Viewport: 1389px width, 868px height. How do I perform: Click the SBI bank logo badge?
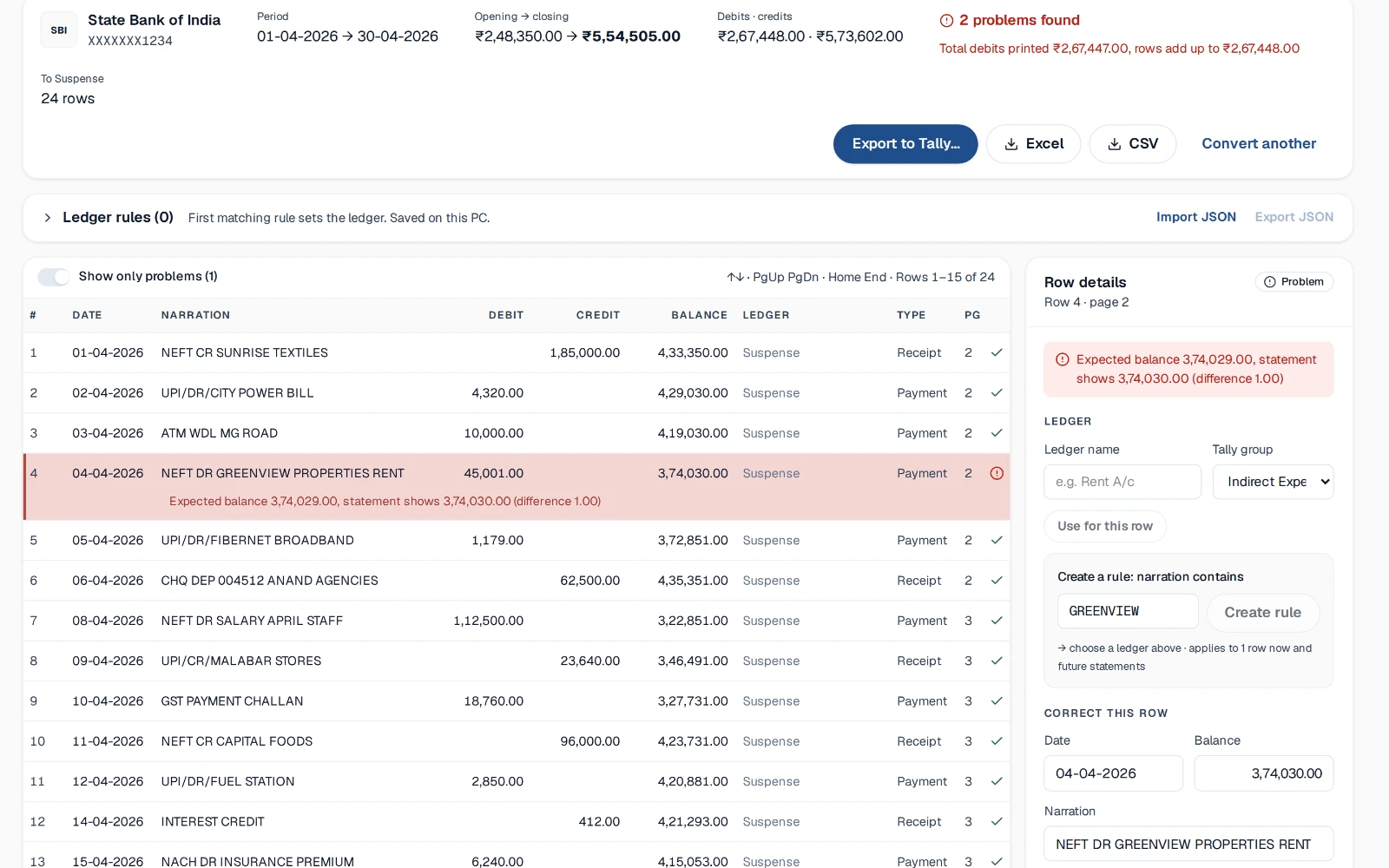[59, 30]
